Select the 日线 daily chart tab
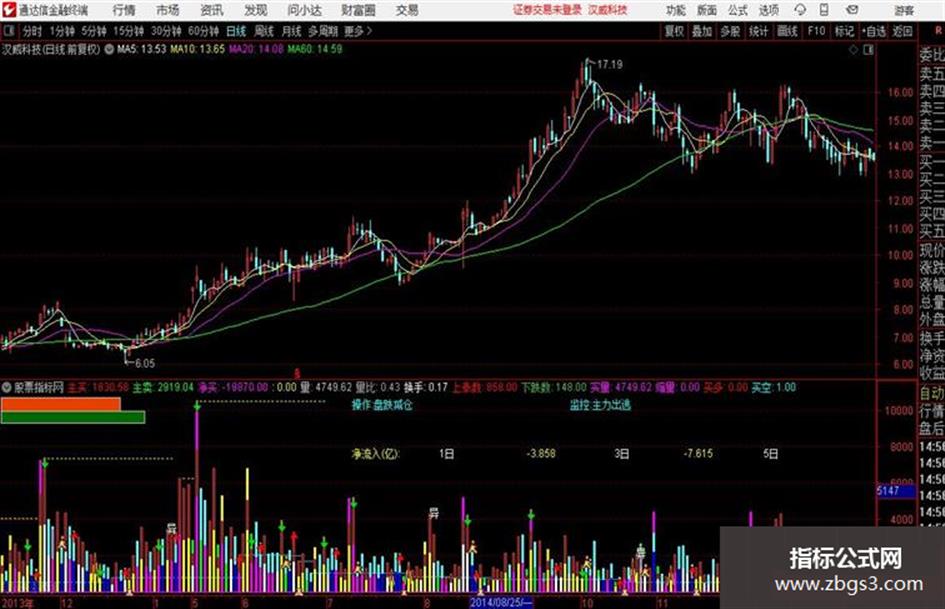The width and height of the screenshot is (945, 609). pos(236,31)
